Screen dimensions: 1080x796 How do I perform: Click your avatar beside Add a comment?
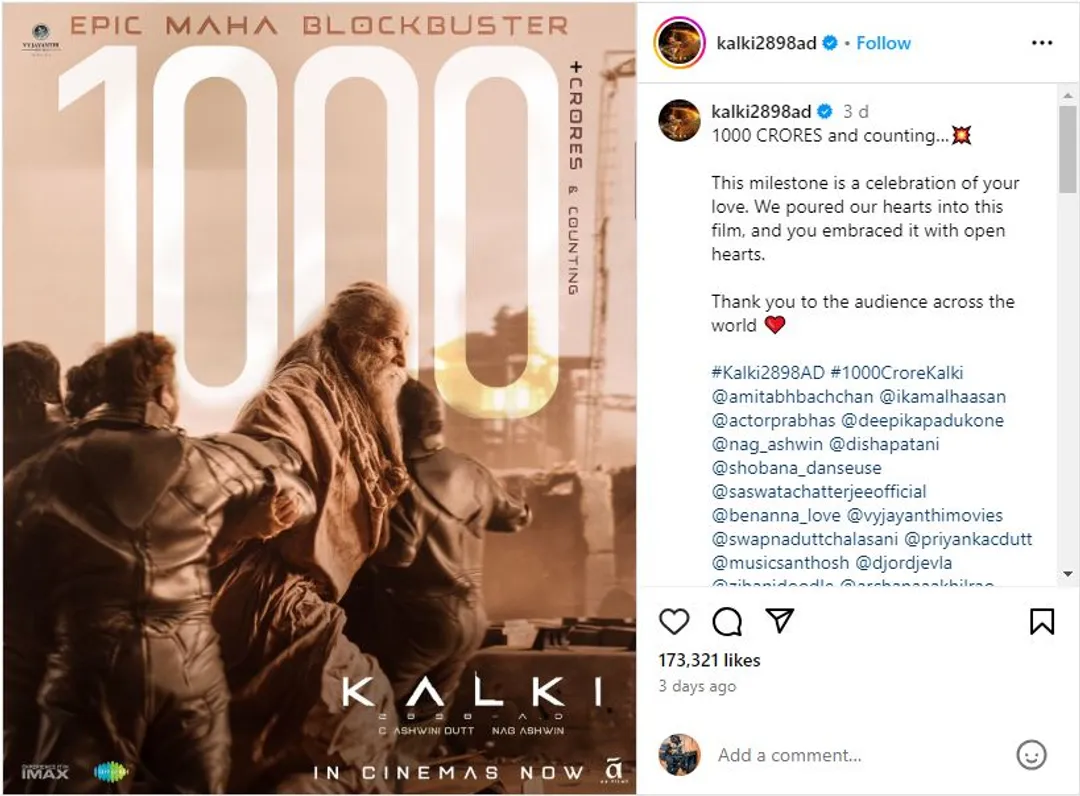(x=680, y=755)
